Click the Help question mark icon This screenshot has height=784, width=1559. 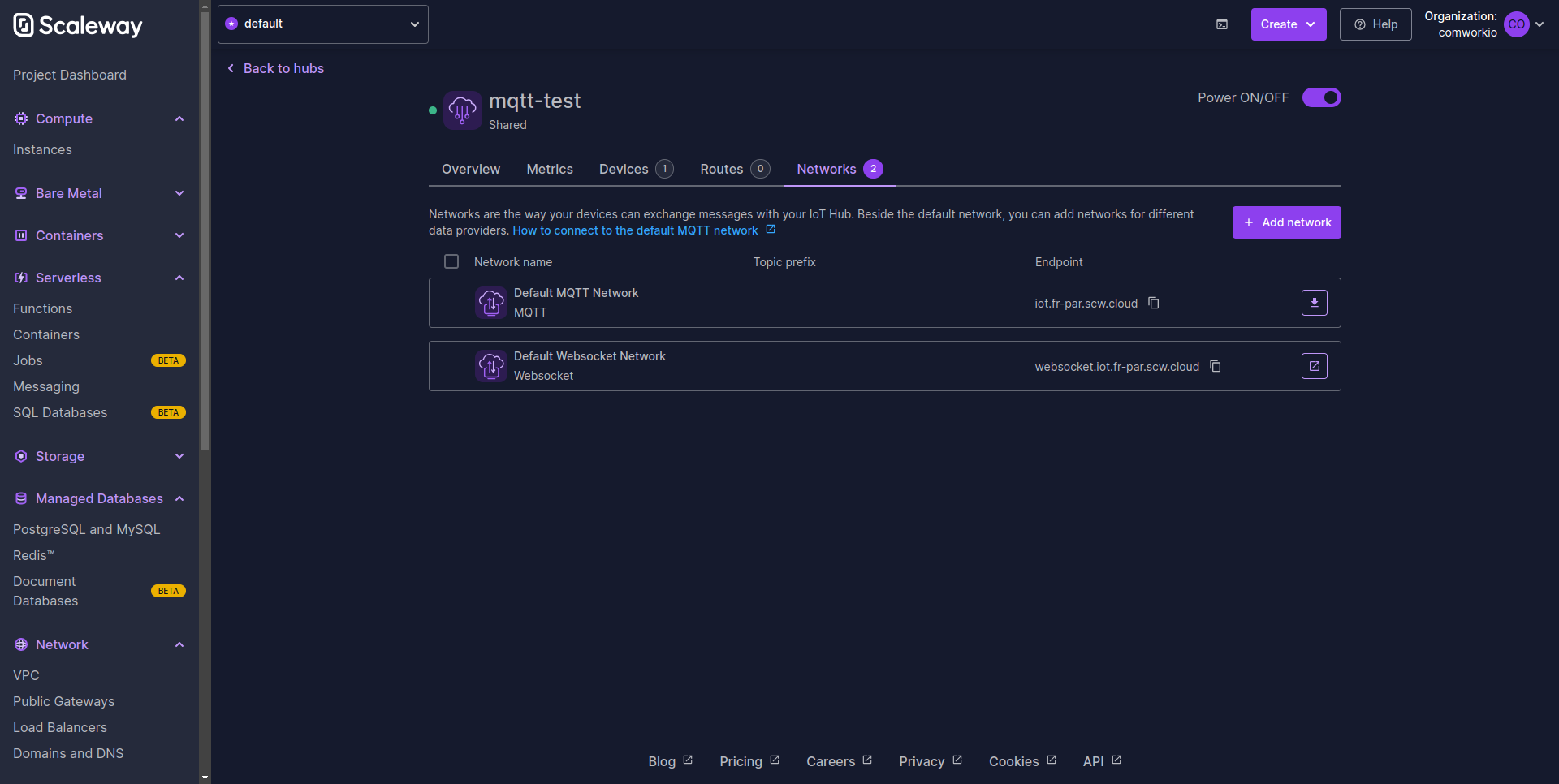[x=1360, y=24]
